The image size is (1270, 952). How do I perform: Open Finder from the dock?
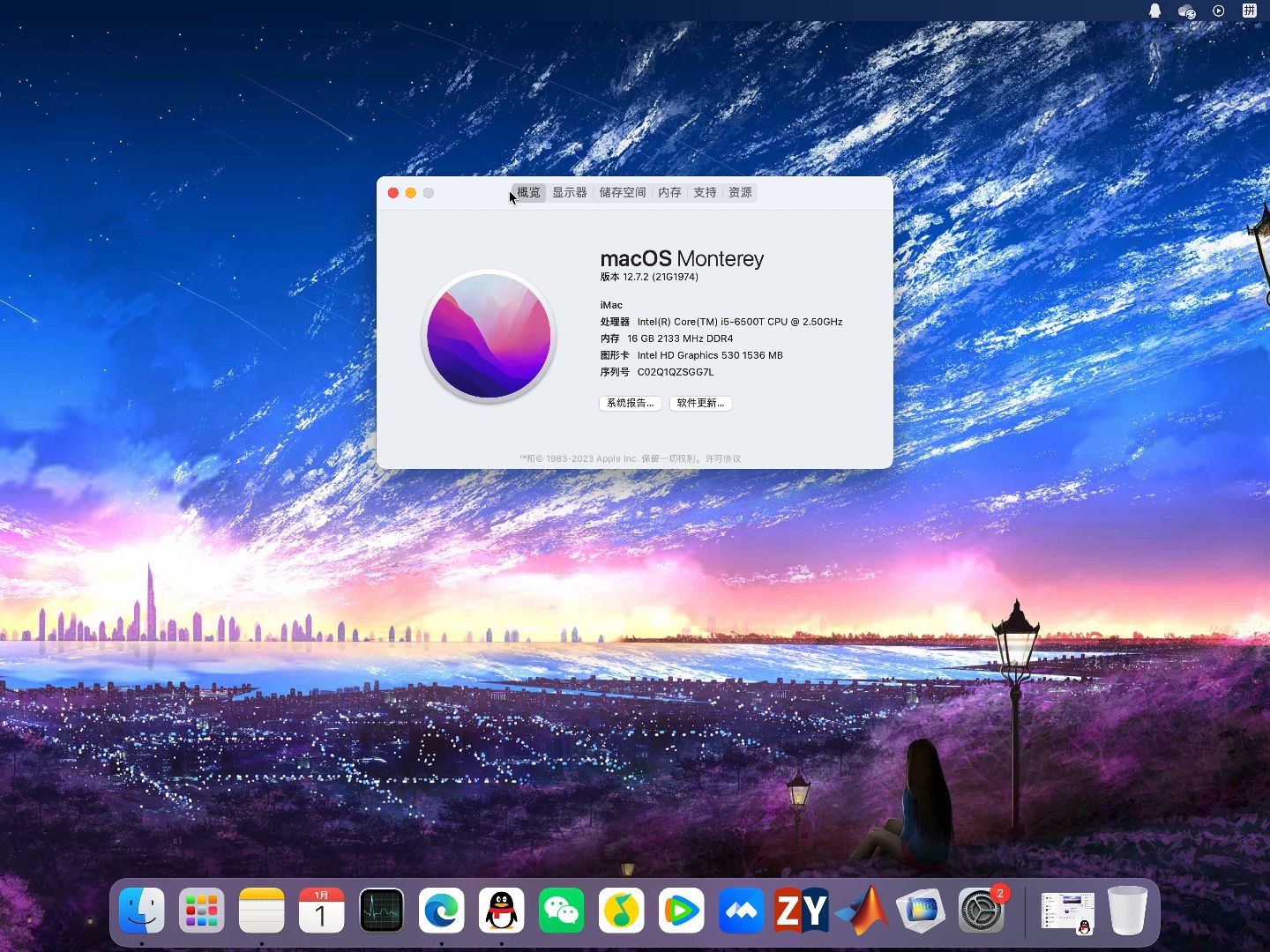pyautogui.click(x=142, y=911)
